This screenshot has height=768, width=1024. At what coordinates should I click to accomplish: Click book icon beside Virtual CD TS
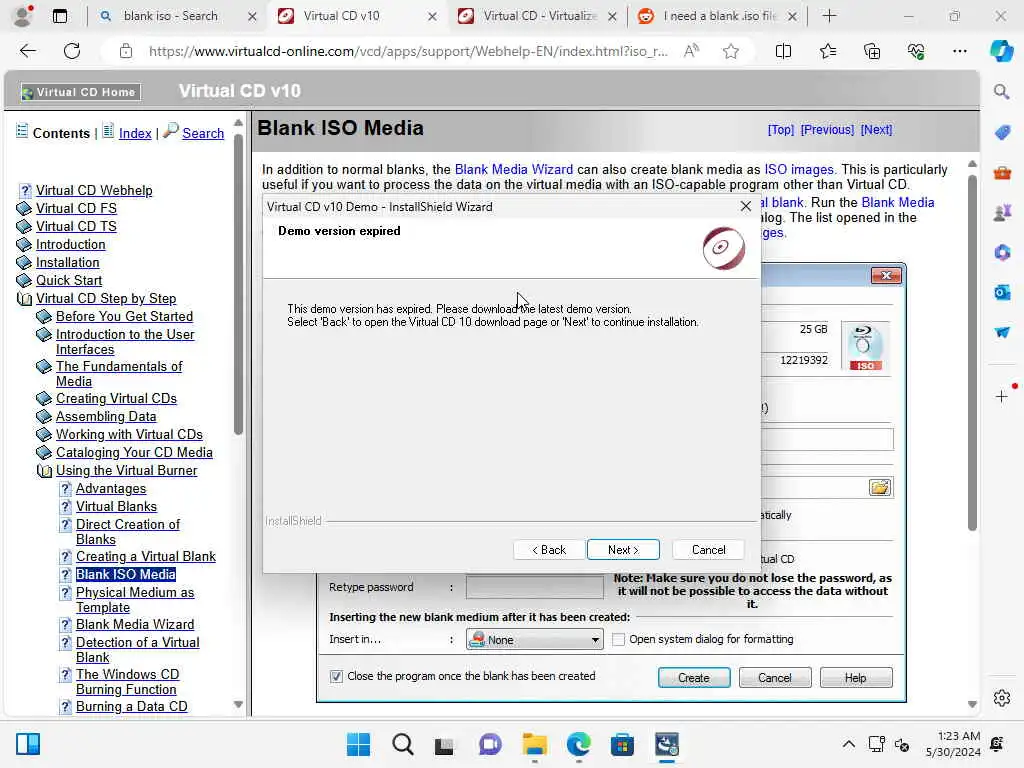point(24,227)
